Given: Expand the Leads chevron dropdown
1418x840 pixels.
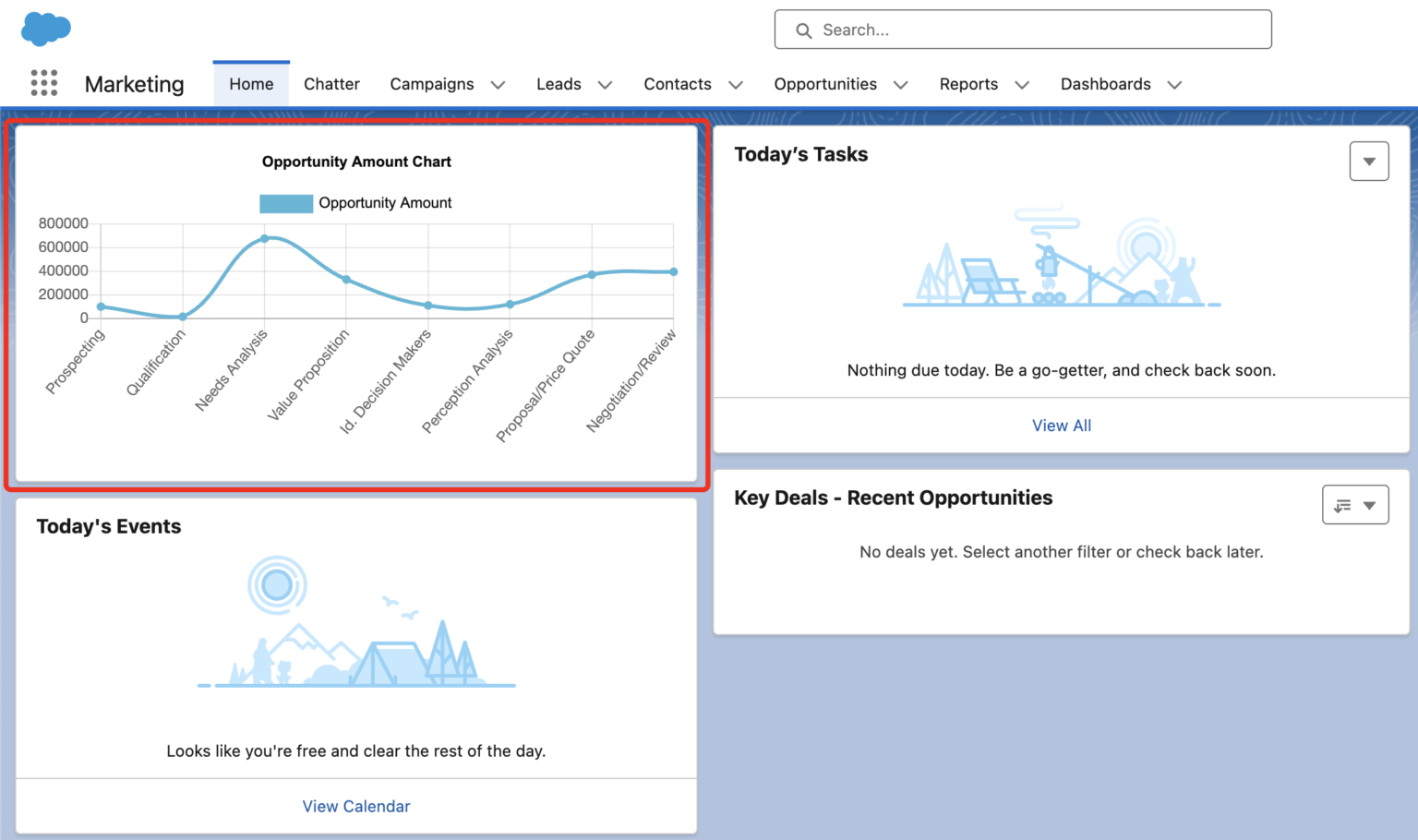Looking at the screenshot, I should click(x=606, y=85).
